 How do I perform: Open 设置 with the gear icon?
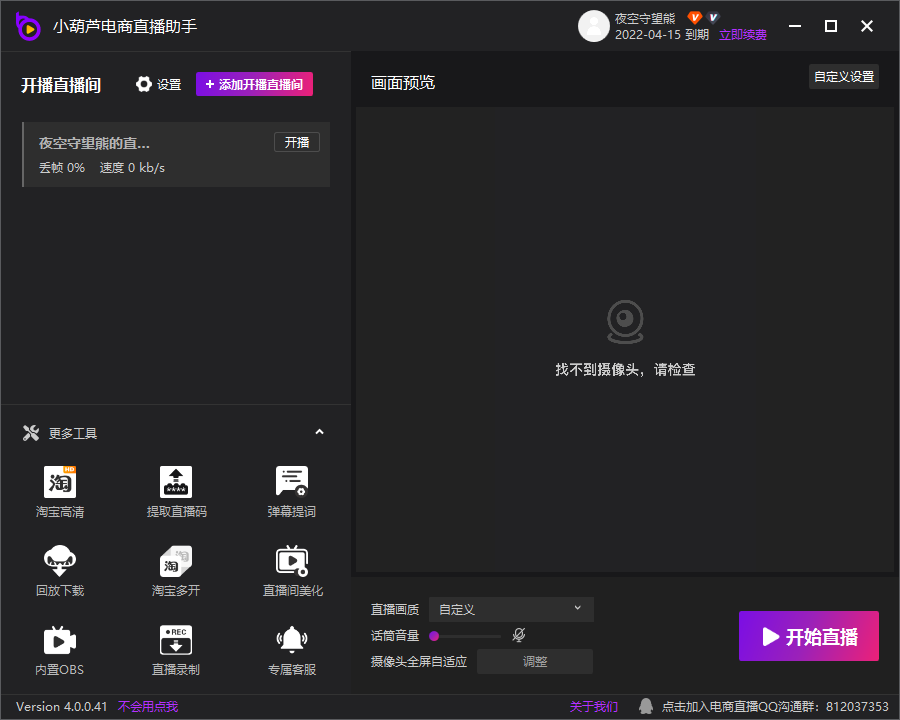click(145, 85)
